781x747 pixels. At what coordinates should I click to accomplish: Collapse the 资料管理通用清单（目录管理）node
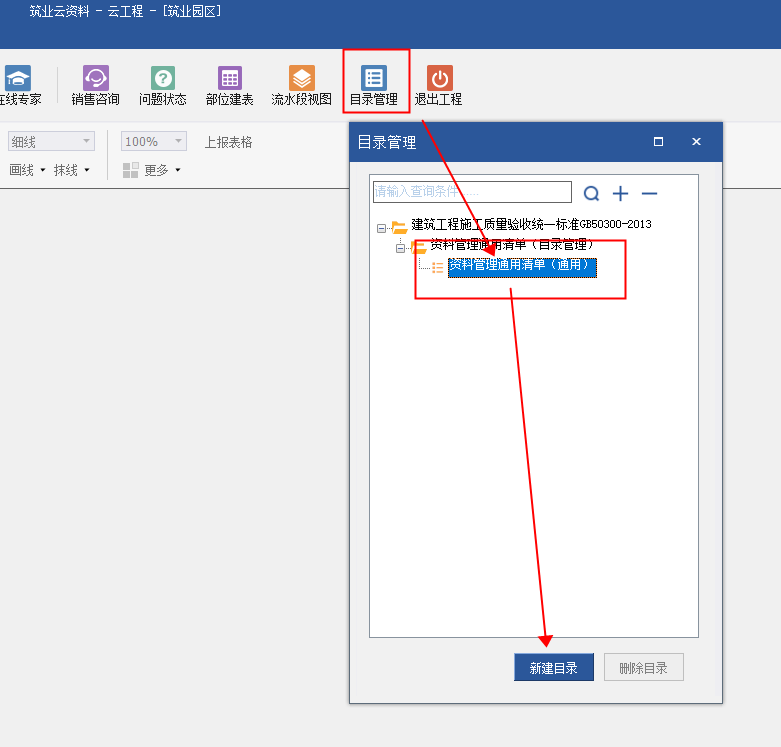(400, 248)
